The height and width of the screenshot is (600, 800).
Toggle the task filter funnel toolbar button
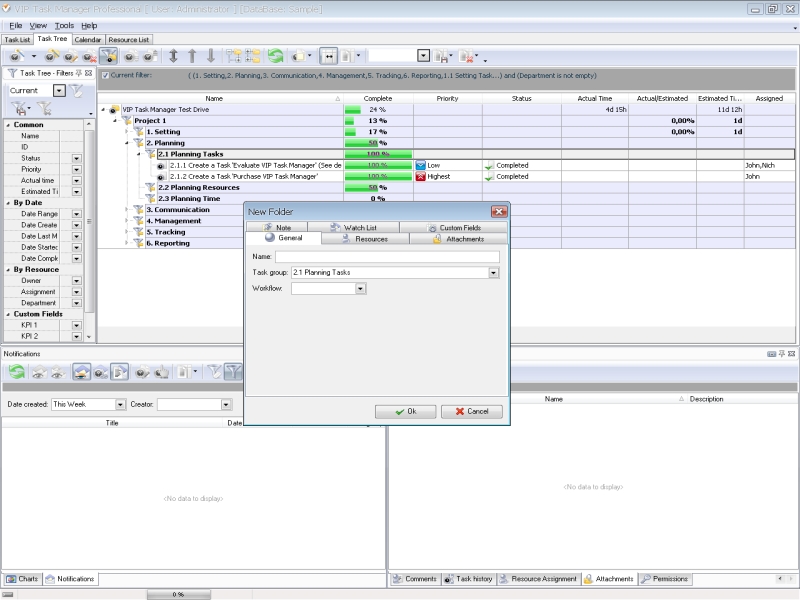coord(108,56)
